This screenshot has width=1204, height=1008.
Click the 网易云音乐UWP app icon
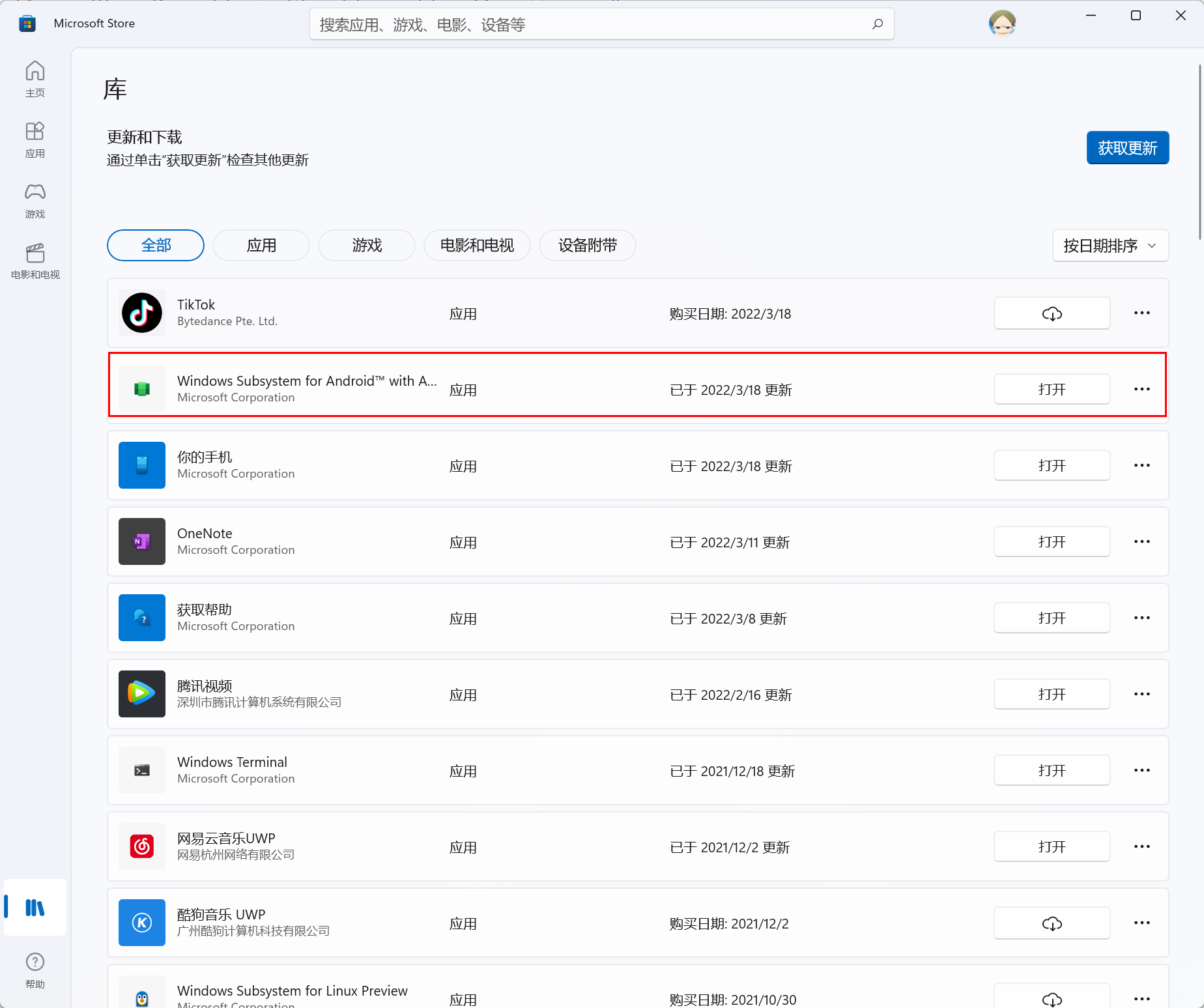click(142, 846)
